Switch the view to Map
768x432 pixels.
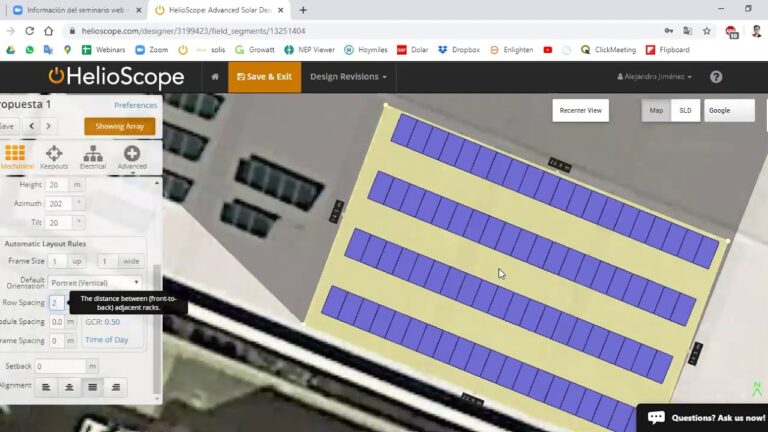[656, 111]
